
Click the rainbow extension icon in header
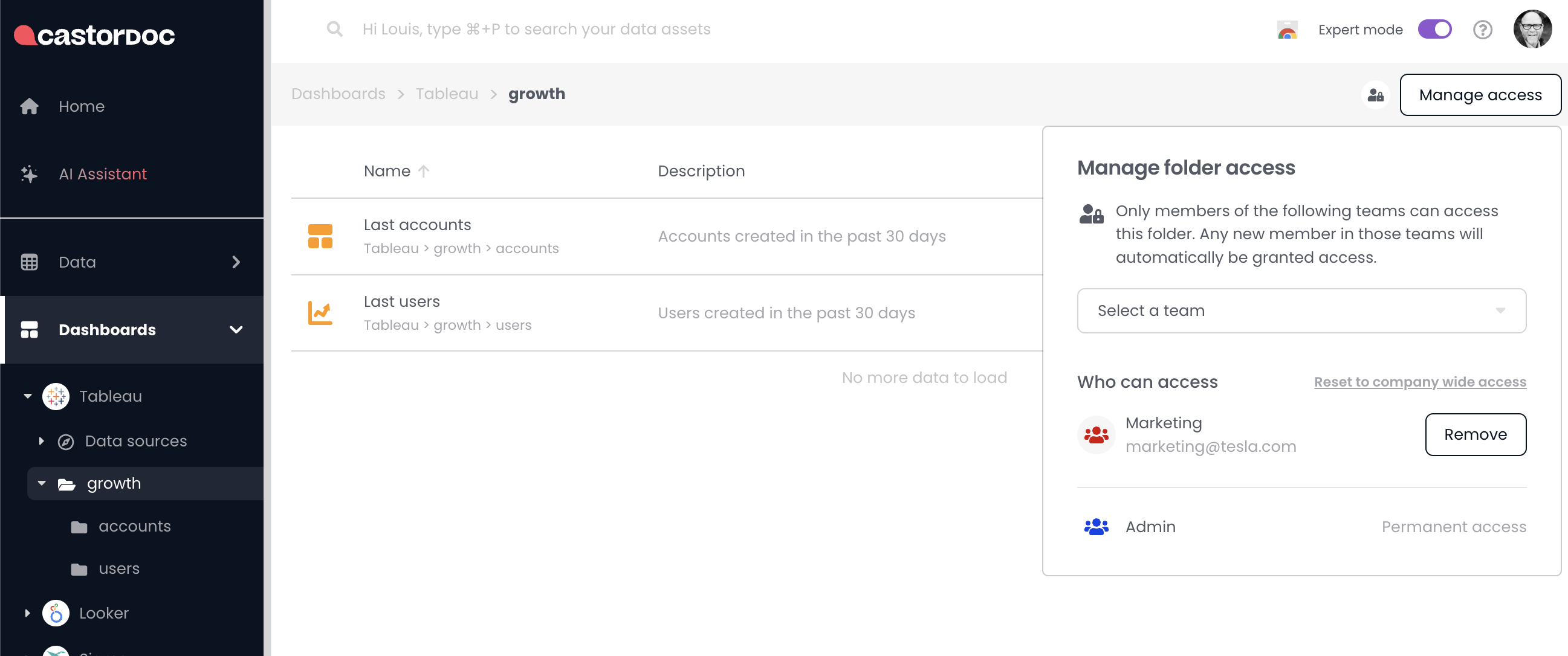tap(1287, 30)
